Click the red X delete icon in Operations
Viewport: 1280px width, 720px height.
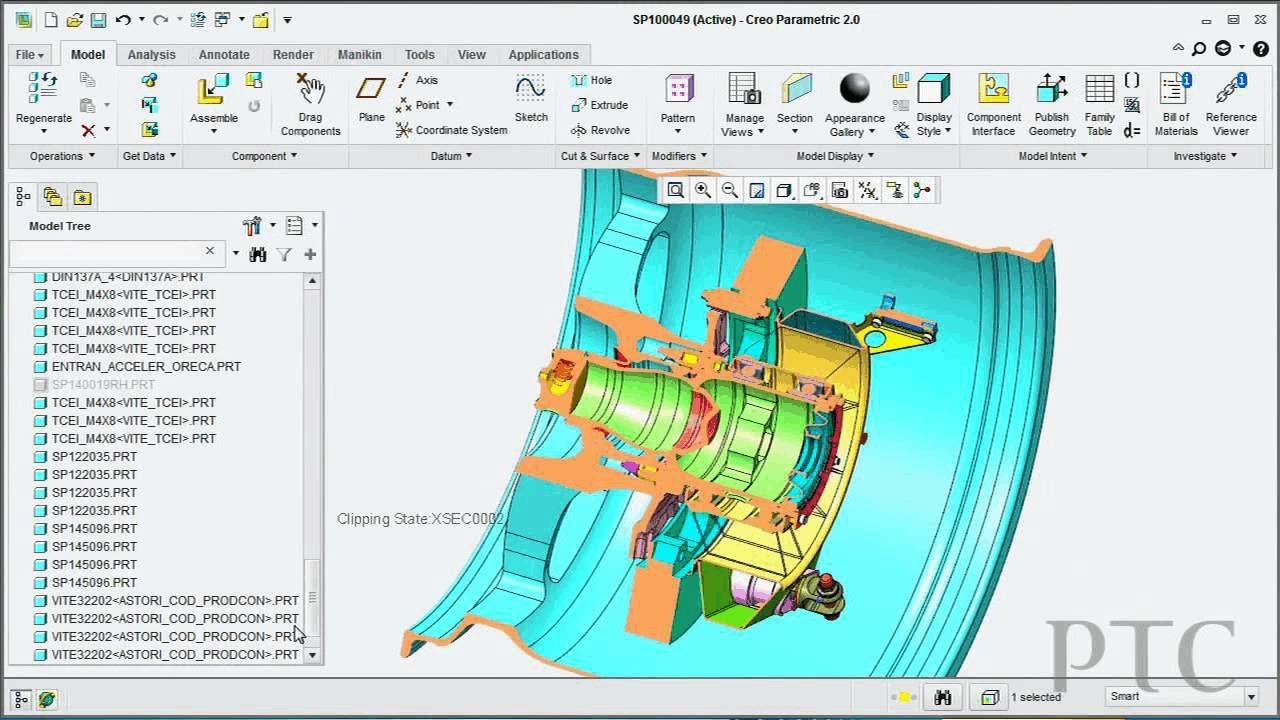tap(88, 130)
